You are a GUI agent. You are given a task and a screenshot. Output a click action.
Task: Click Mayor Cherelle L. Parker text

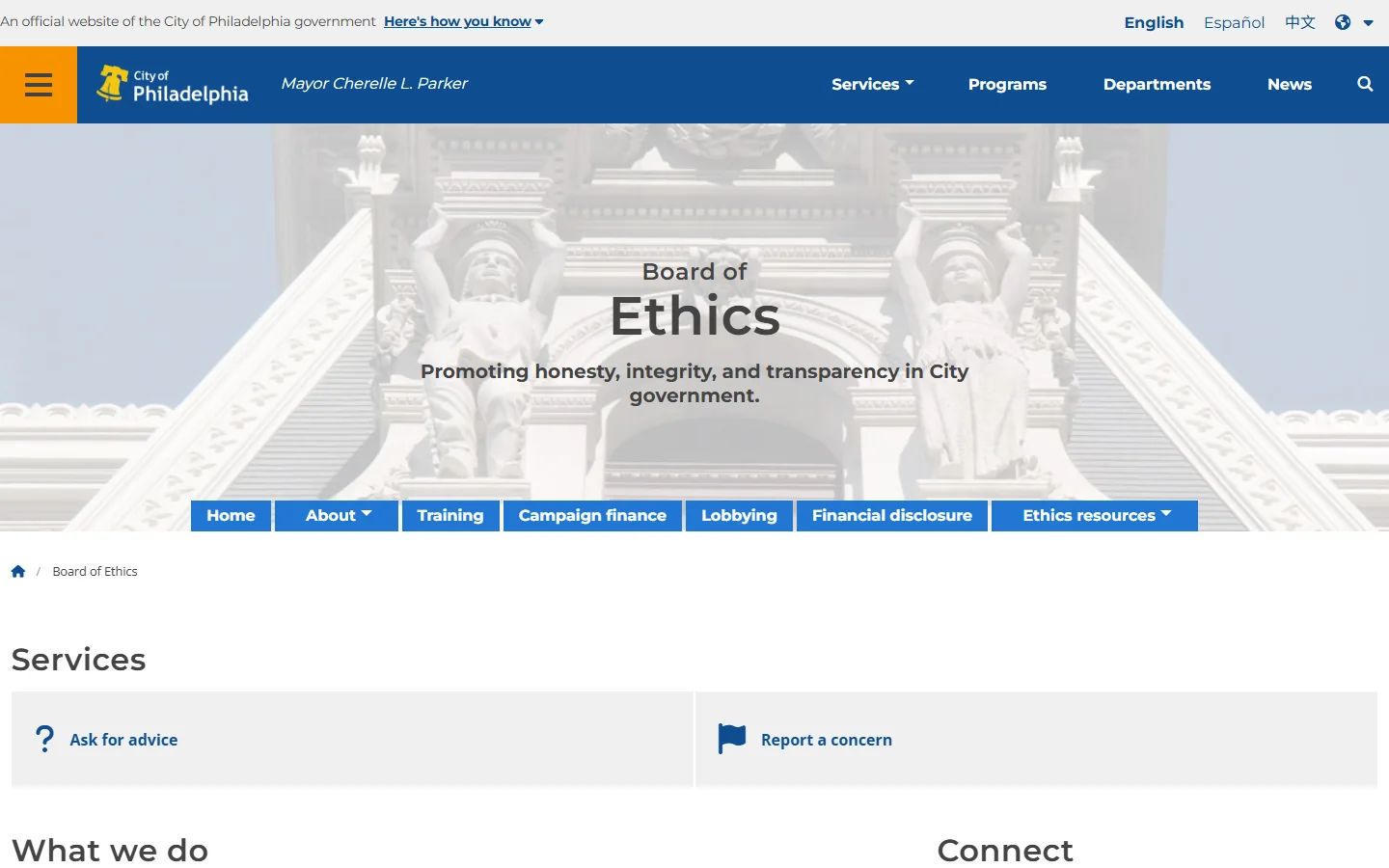click(374, 84)
